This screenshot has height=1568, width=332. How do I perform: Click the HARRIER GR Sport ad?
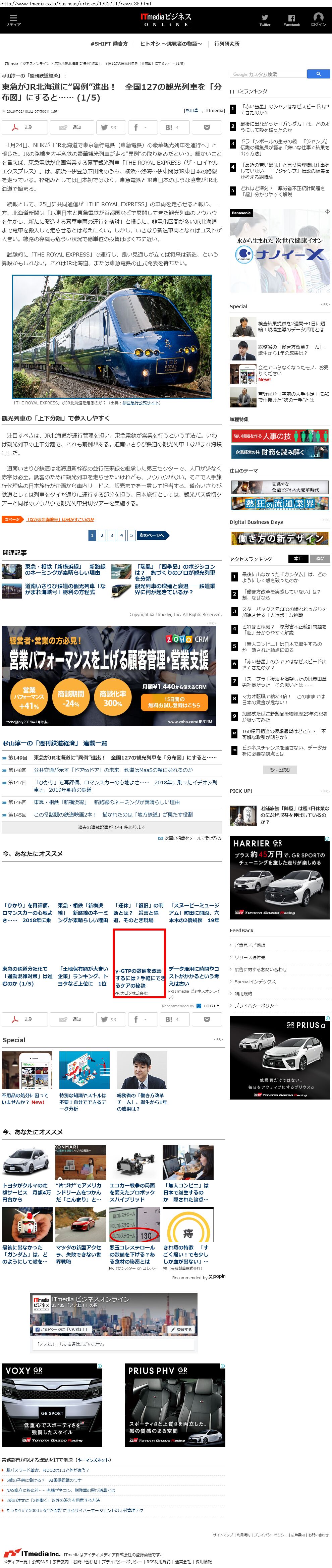[x=280, y=878]
